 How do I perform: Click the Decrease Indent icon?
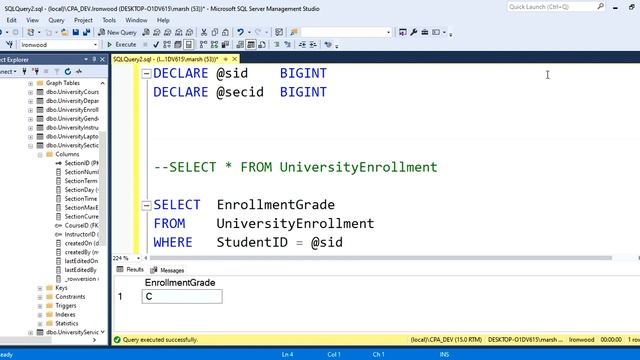302,44
